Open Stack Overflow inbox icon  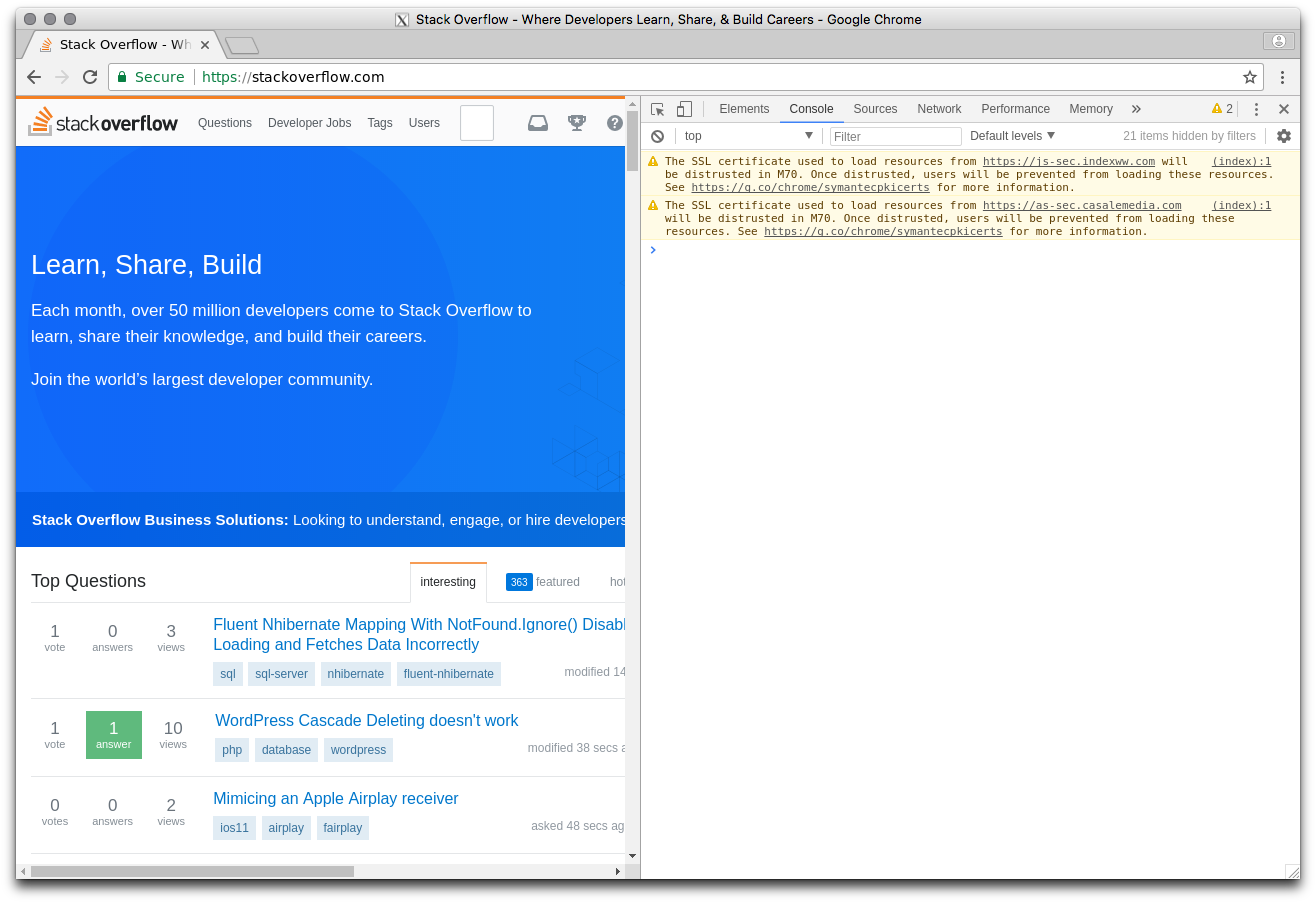tap(538, 123)
